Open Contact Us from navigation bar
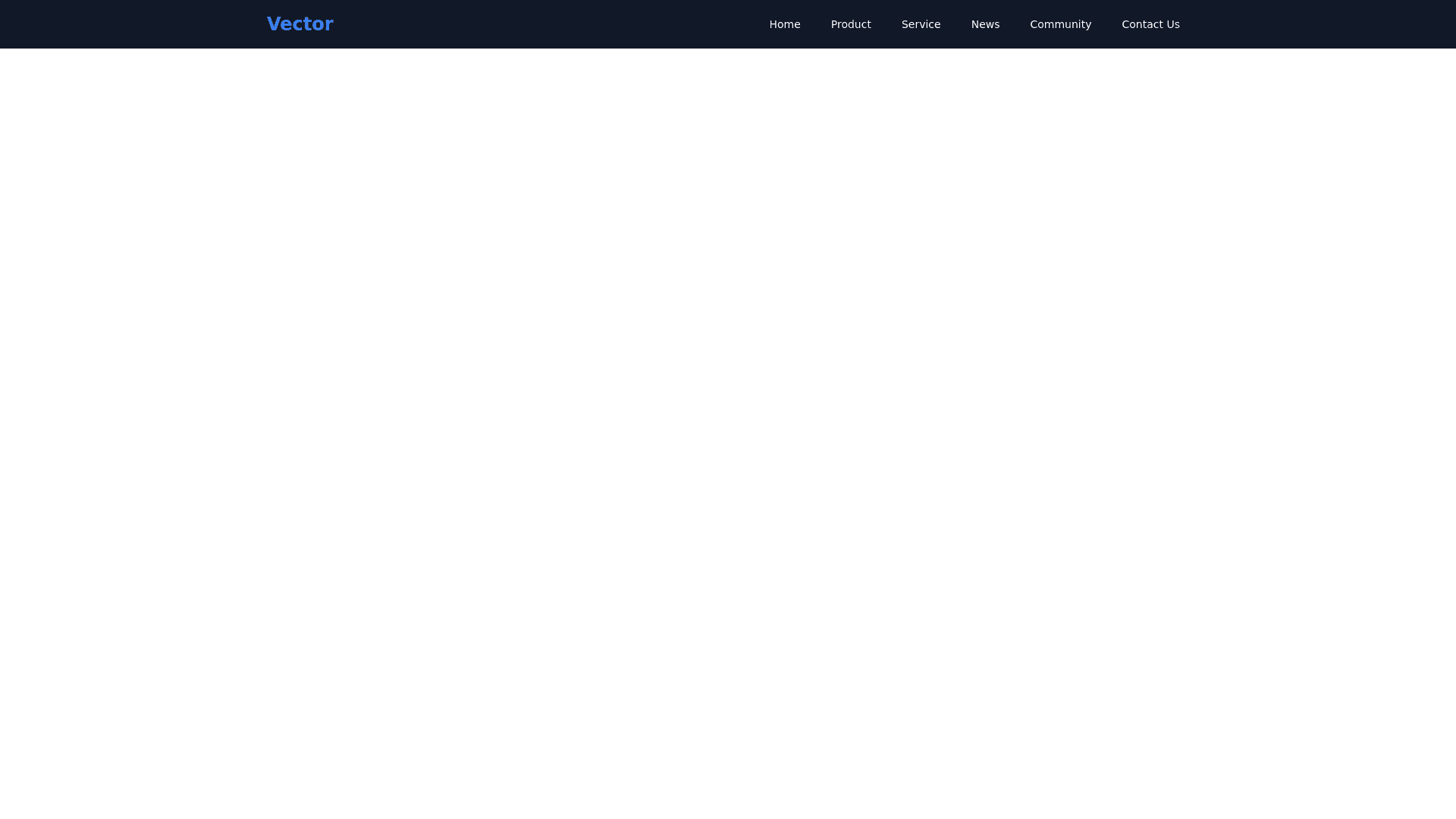 tap(1150, 24)
